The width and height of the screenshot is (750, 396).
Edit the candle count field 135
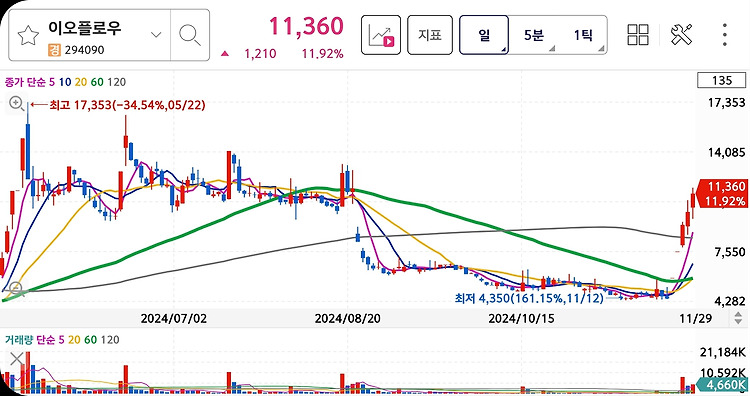click(x=722, y=80)
